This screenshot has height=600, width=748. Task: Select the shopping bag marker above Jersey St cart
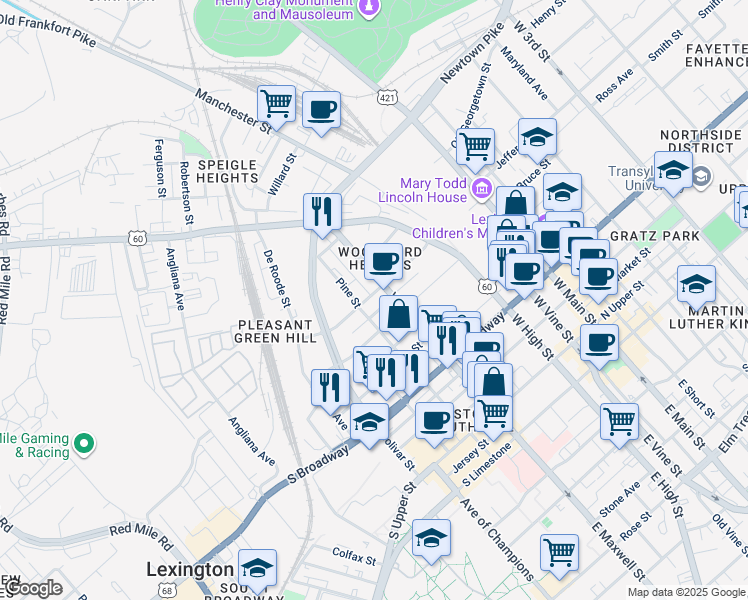[494, 381]
